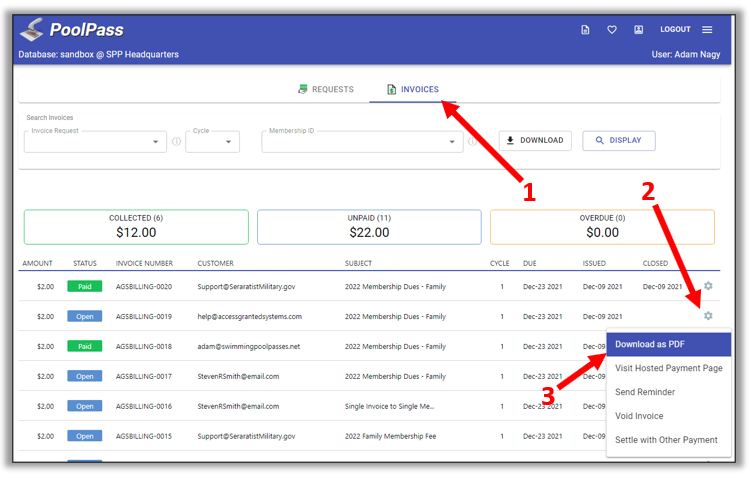Open the Cycle dropdown
The image size is (751, 478).
click(x=212, y=142)
